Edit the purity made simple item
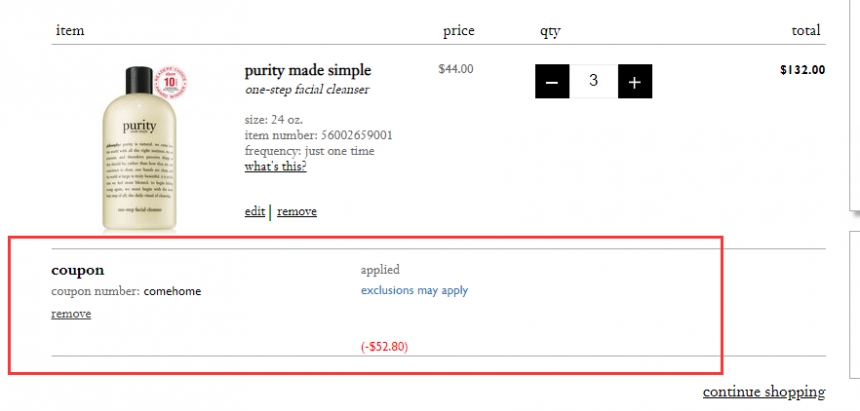 click(x=254, y=212)
